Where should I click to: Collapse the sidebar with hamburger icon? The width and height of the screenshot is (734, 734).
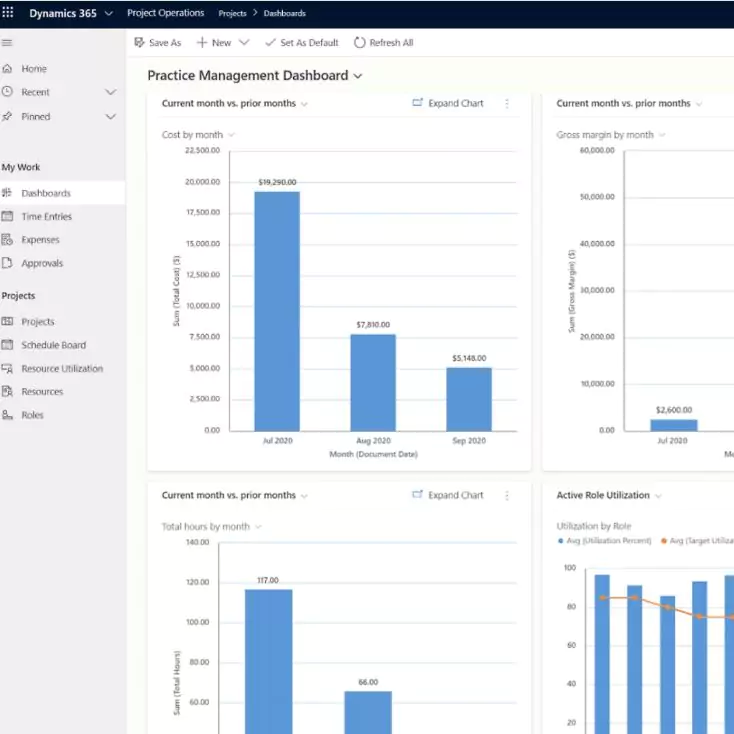tap(7, 43)
